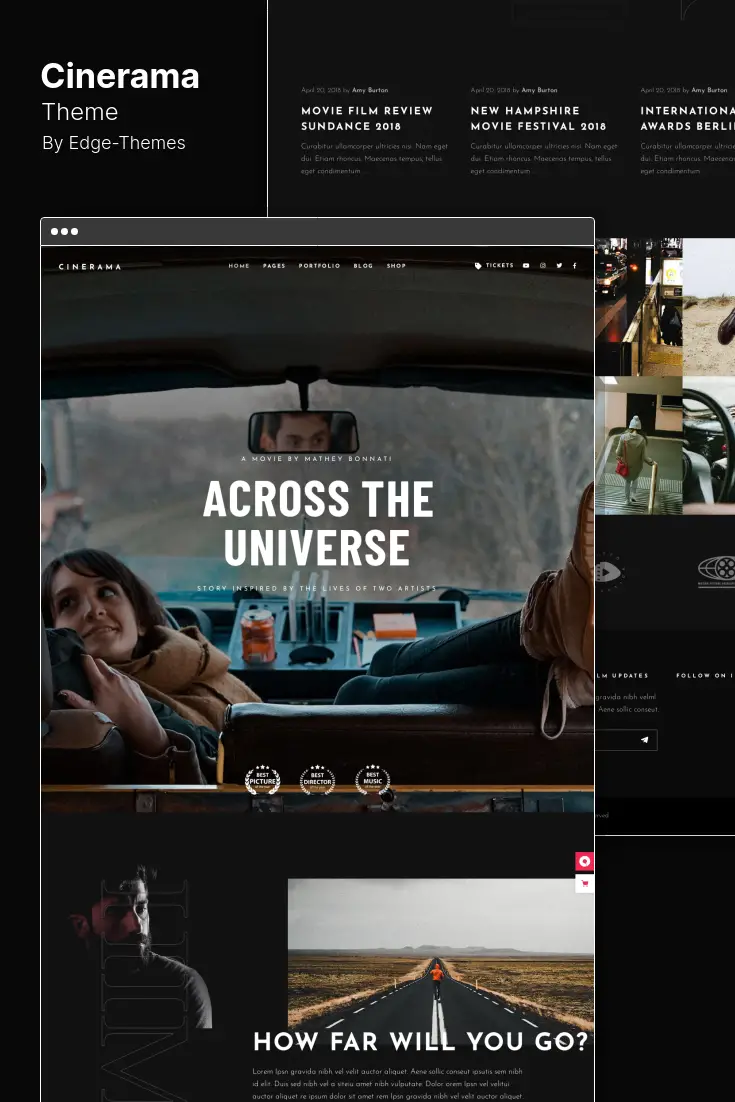Click the 'By Edge-Themes' text
The width and height of the screenshot is (735, 1102).
tap(114, 143)
